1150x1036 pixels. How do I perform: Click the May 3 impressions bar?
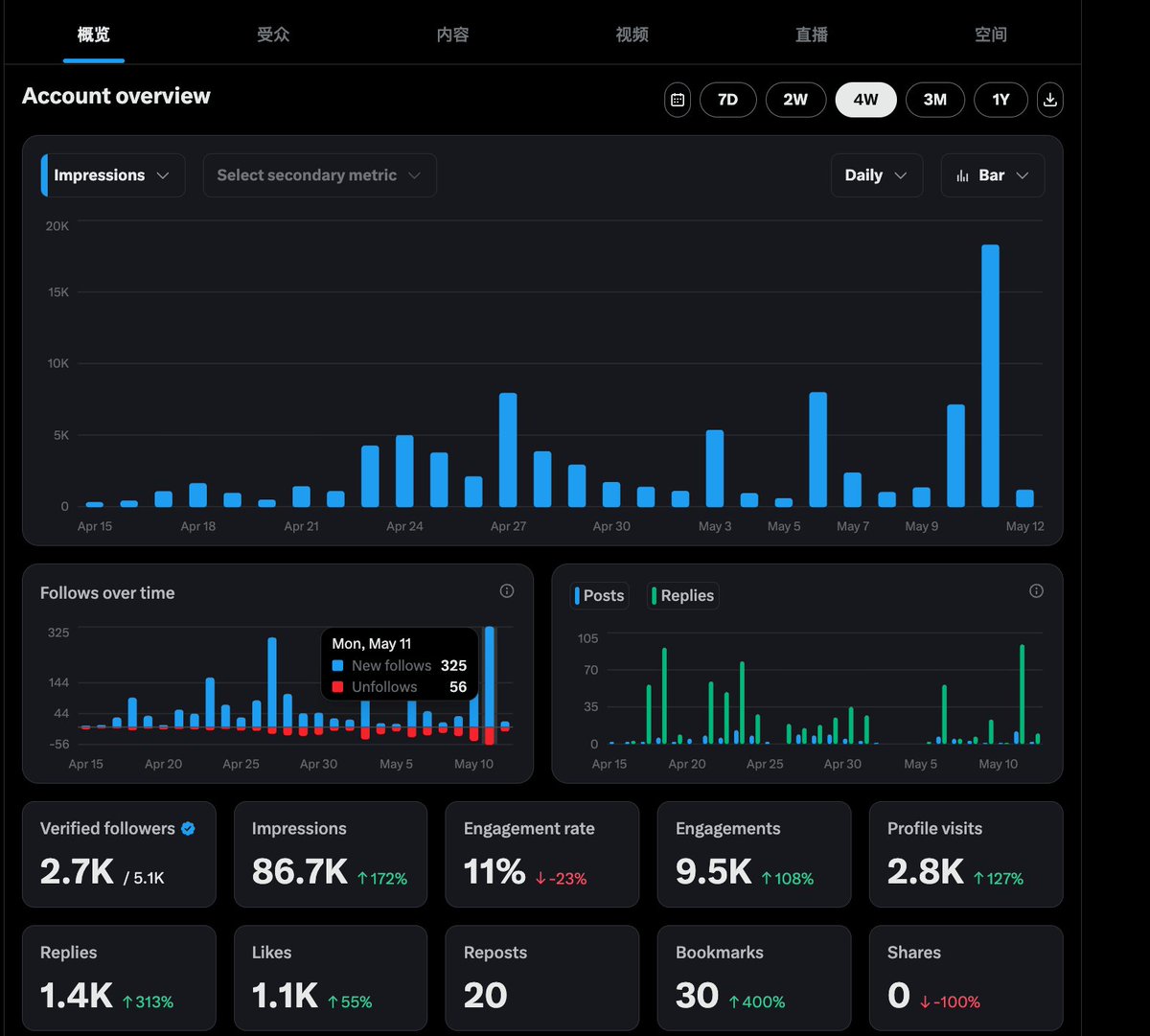pos(715,468)
